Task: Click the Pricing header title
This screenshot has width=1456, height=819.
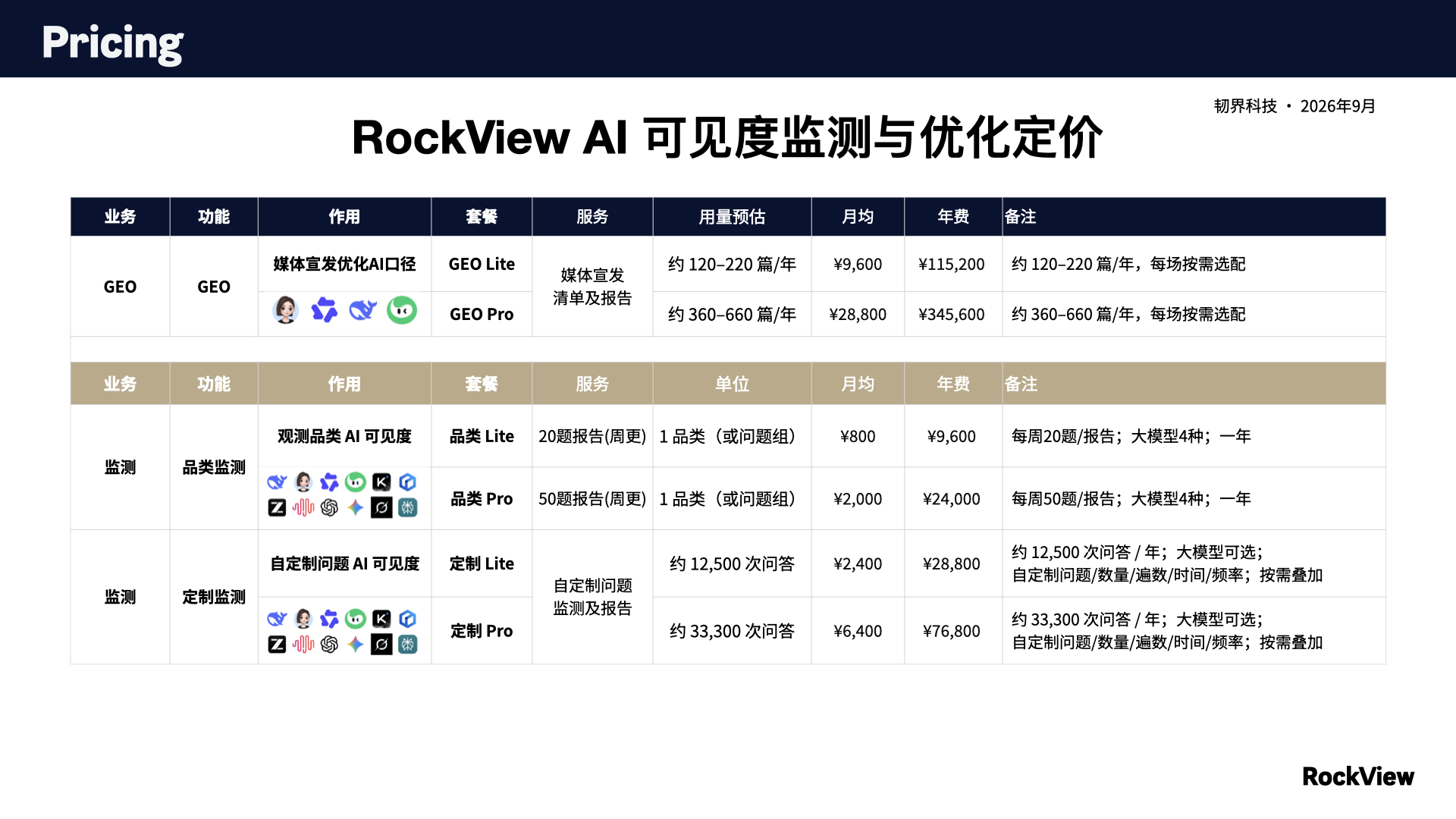Action: point(112,42)
